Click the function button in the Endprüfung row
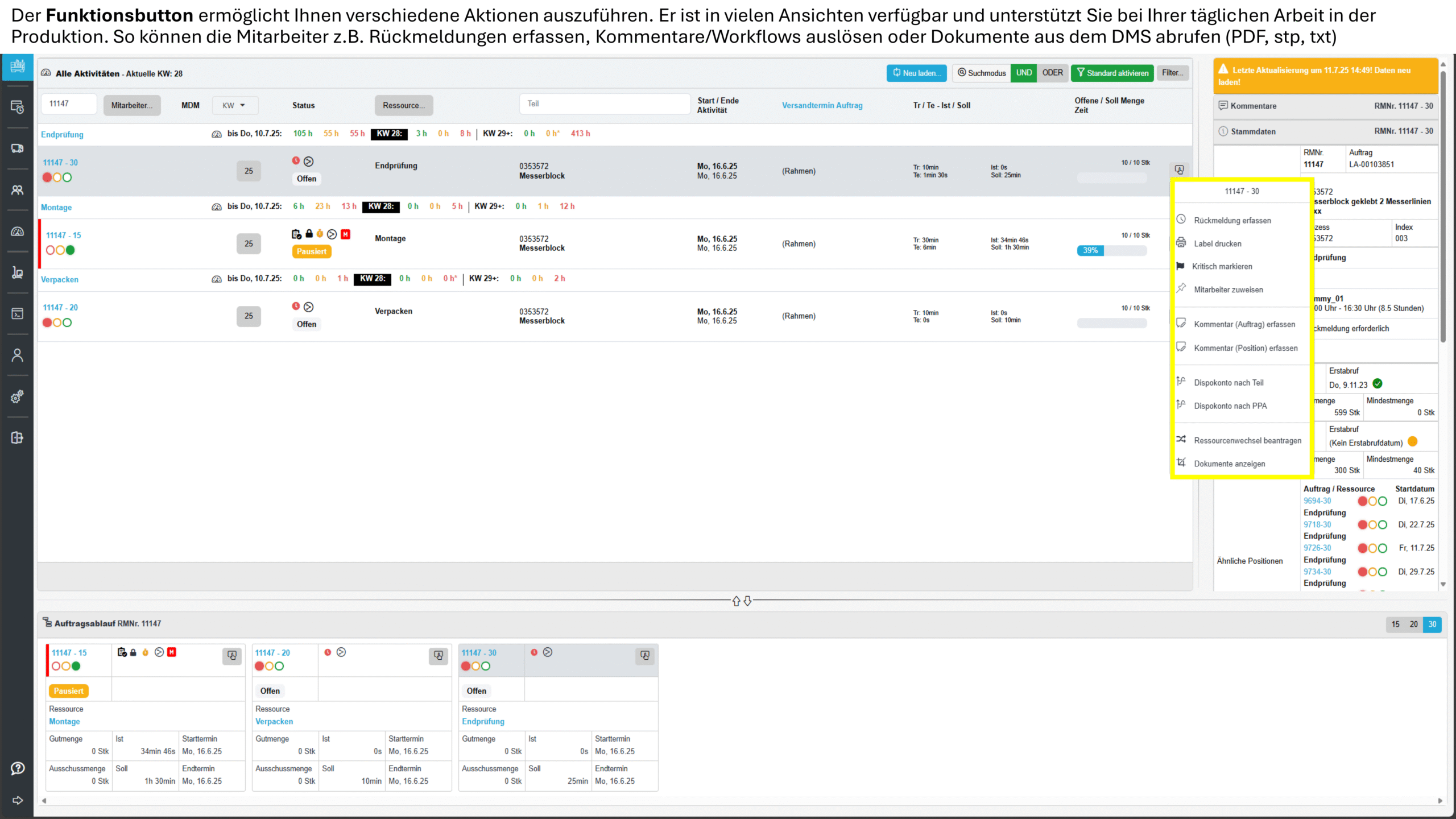Screen dimensions: 1456x819 (x=1179, y=169)
